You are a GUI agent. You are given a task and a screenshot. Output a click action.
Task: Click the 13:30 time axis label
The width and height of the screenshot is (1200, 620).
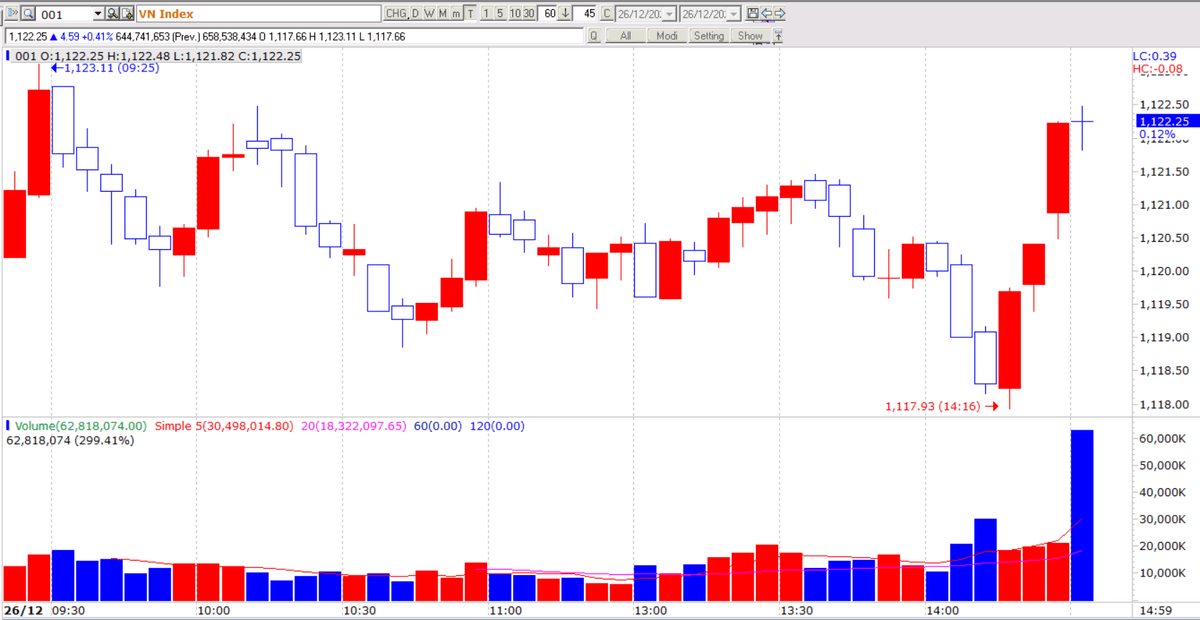point(797,610)
